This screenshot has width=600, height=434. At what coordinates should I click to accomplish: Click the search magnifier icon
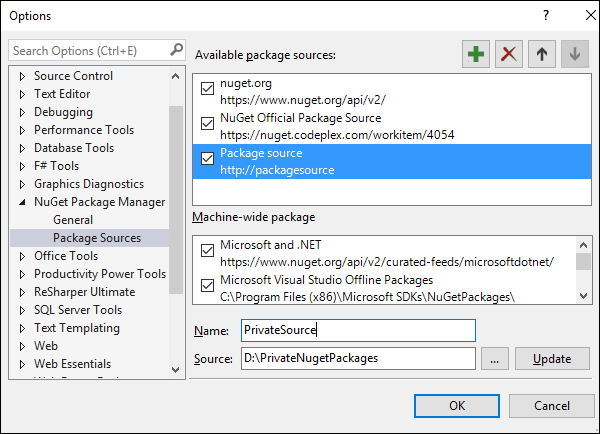click(x=176, y=49)
